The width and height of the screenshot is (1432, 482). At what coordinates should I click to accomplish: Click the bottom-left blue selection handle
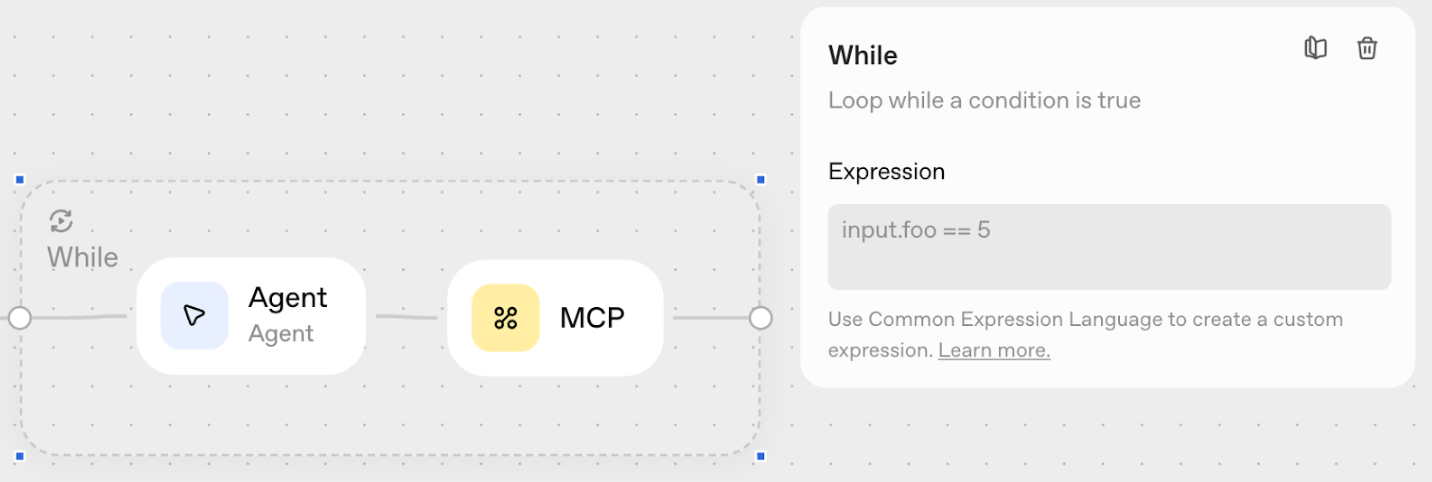19,456
